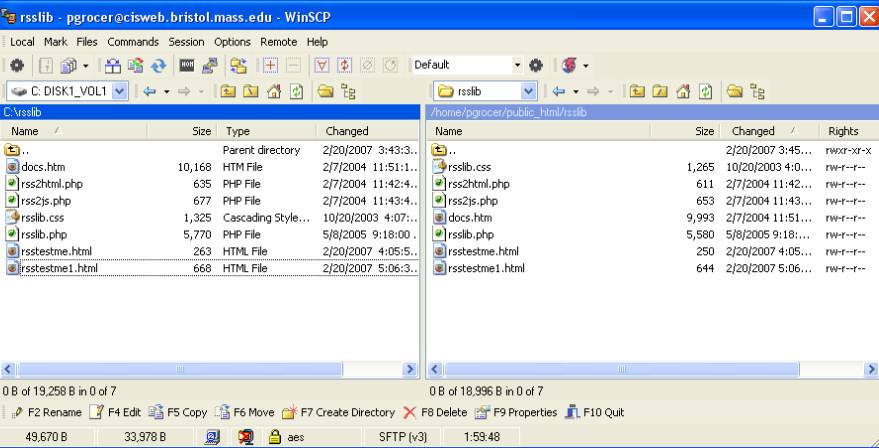Click the red-blue session globe icon

pos(570,66)
